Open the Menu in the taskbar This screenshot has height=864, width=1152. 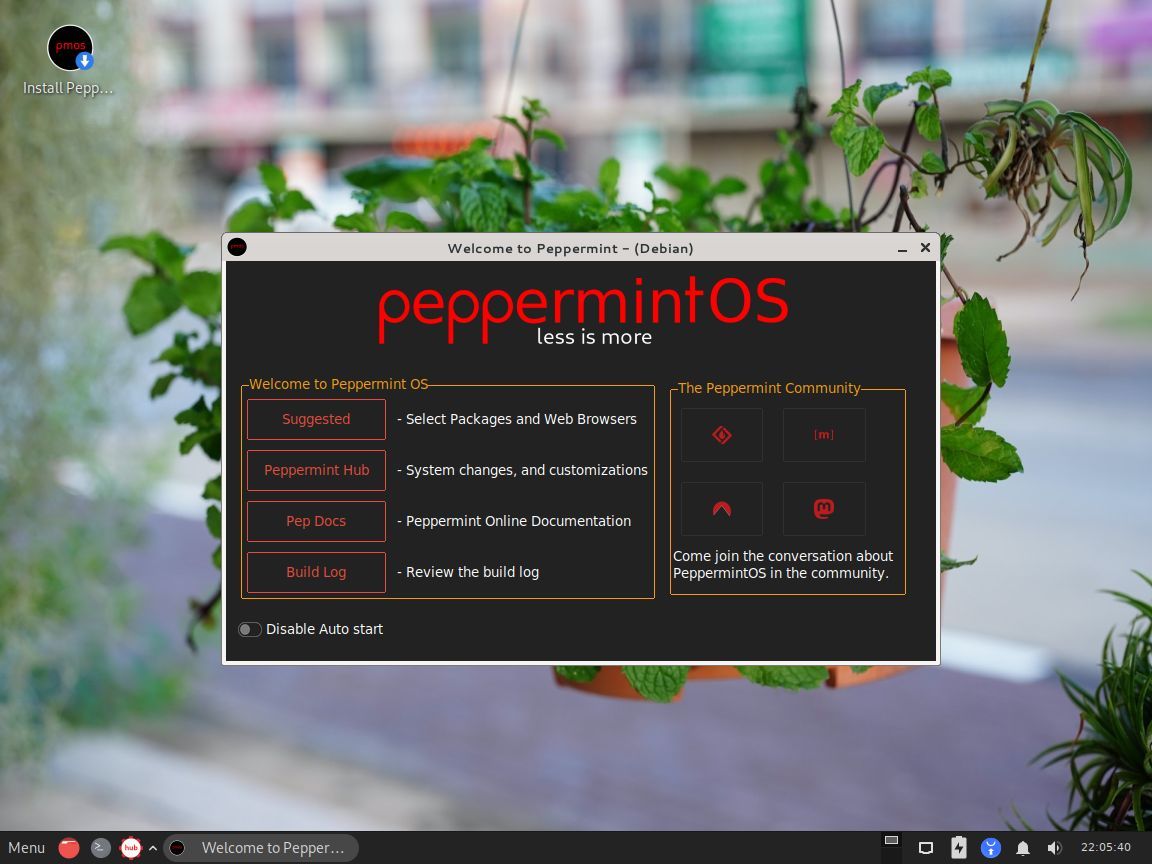(x=25, y=847)
